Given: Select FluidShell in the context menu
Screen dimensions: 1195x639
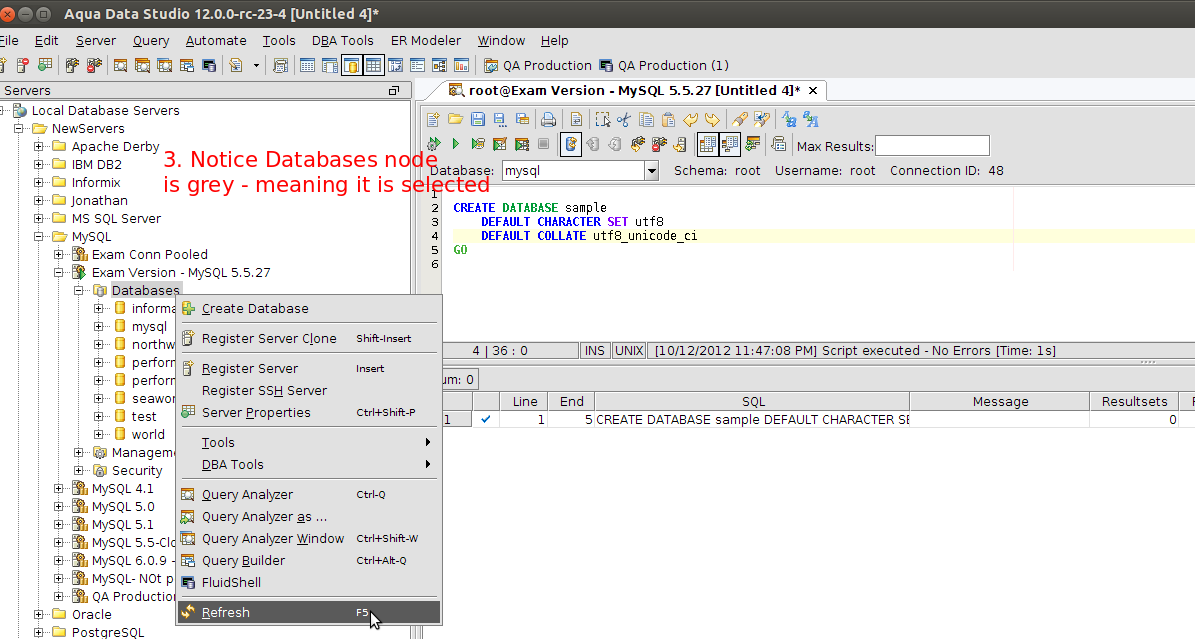Looking at the screenshot, I should coord(309,583).
